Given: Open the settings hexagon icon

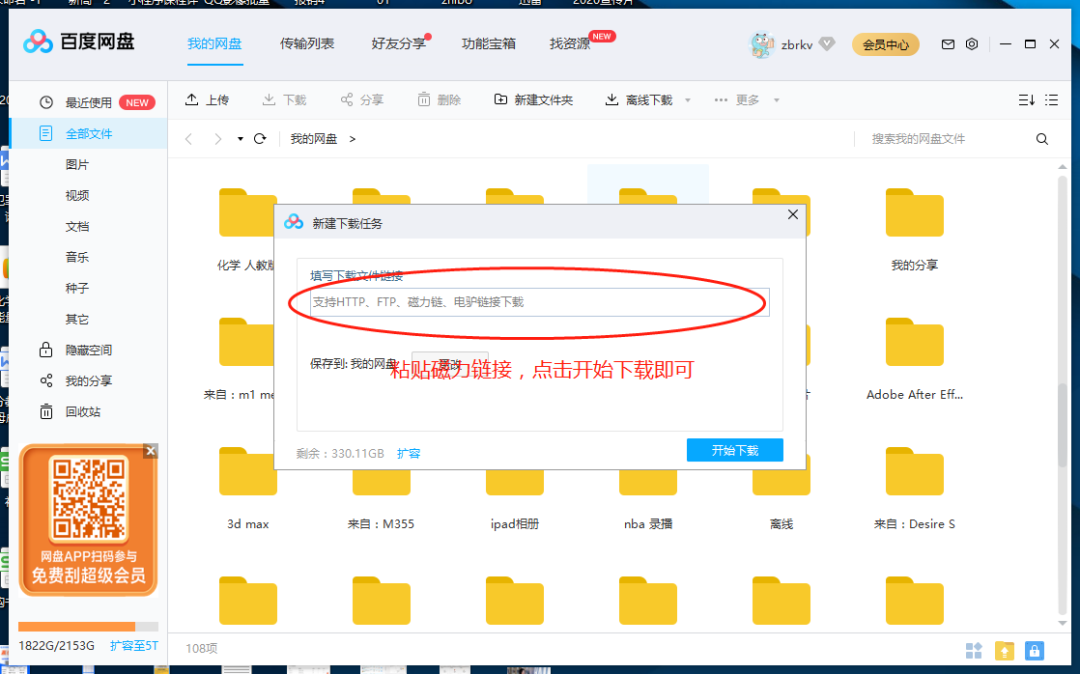Looking at the screenshot, I should click(x=972, y=44).
